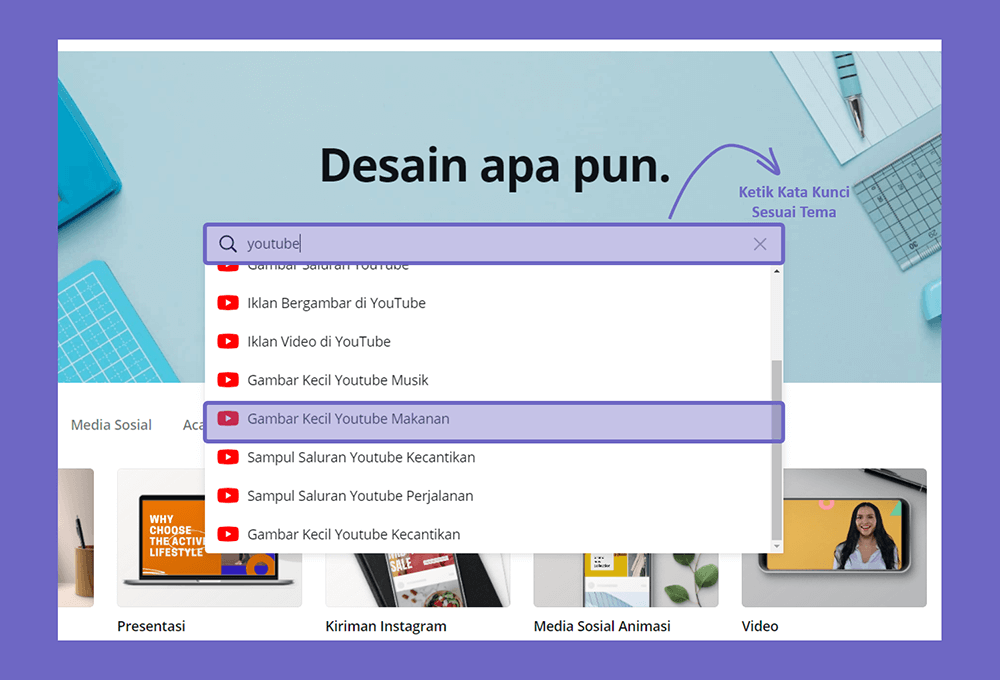The height and width of the screenshot is (680, 1000).
Task: Click the suggestion list scrollbar thumb
Action: [x=776, y=450]
